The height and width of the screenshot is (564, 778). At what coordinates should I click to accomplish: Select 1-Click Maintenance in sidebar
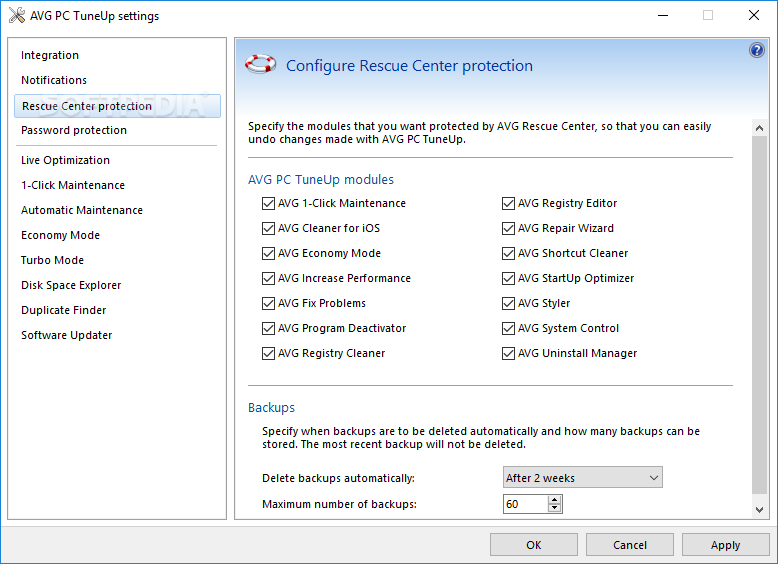tap(73, 185)
